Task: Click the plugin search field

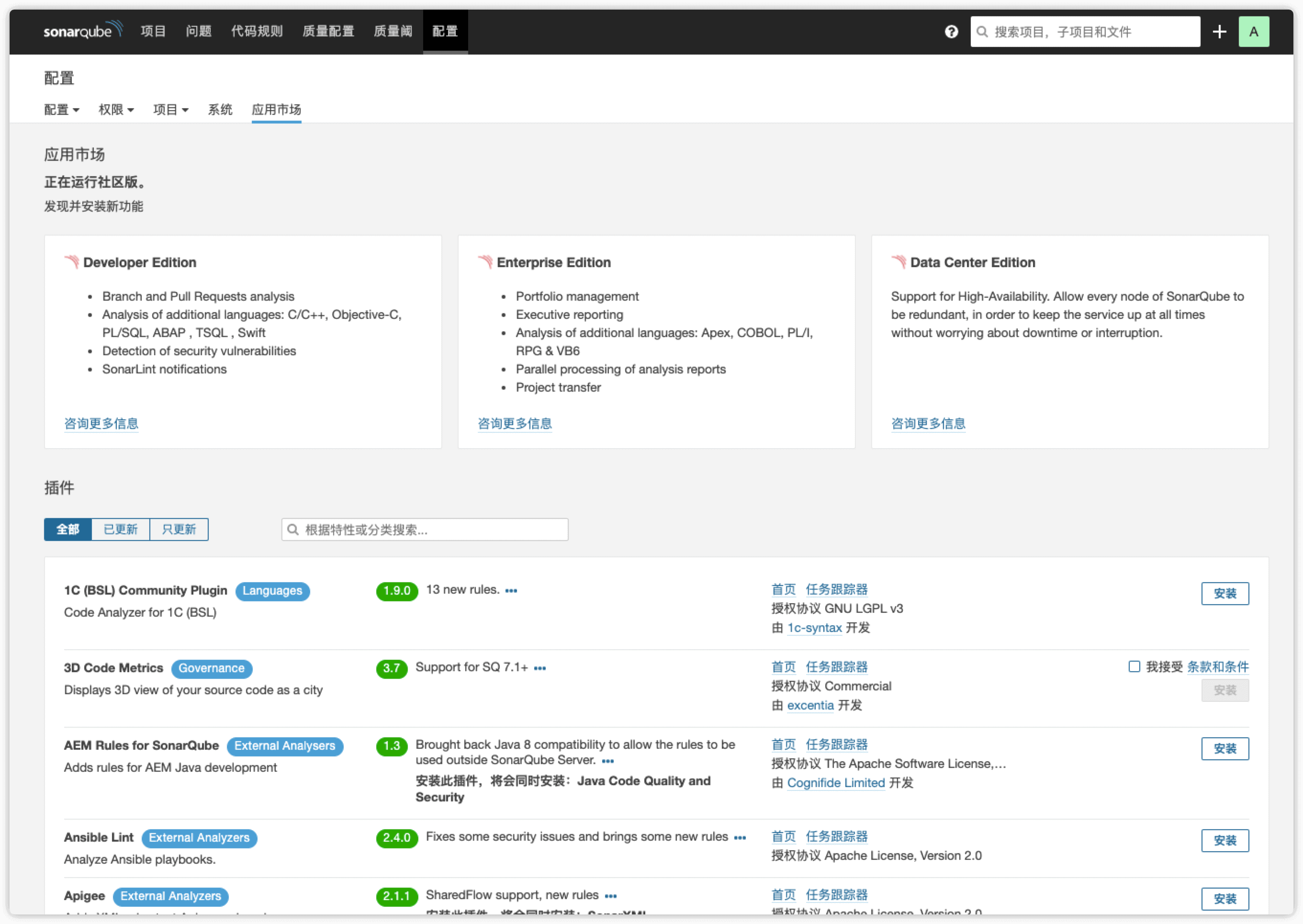Action: [425, 530]
